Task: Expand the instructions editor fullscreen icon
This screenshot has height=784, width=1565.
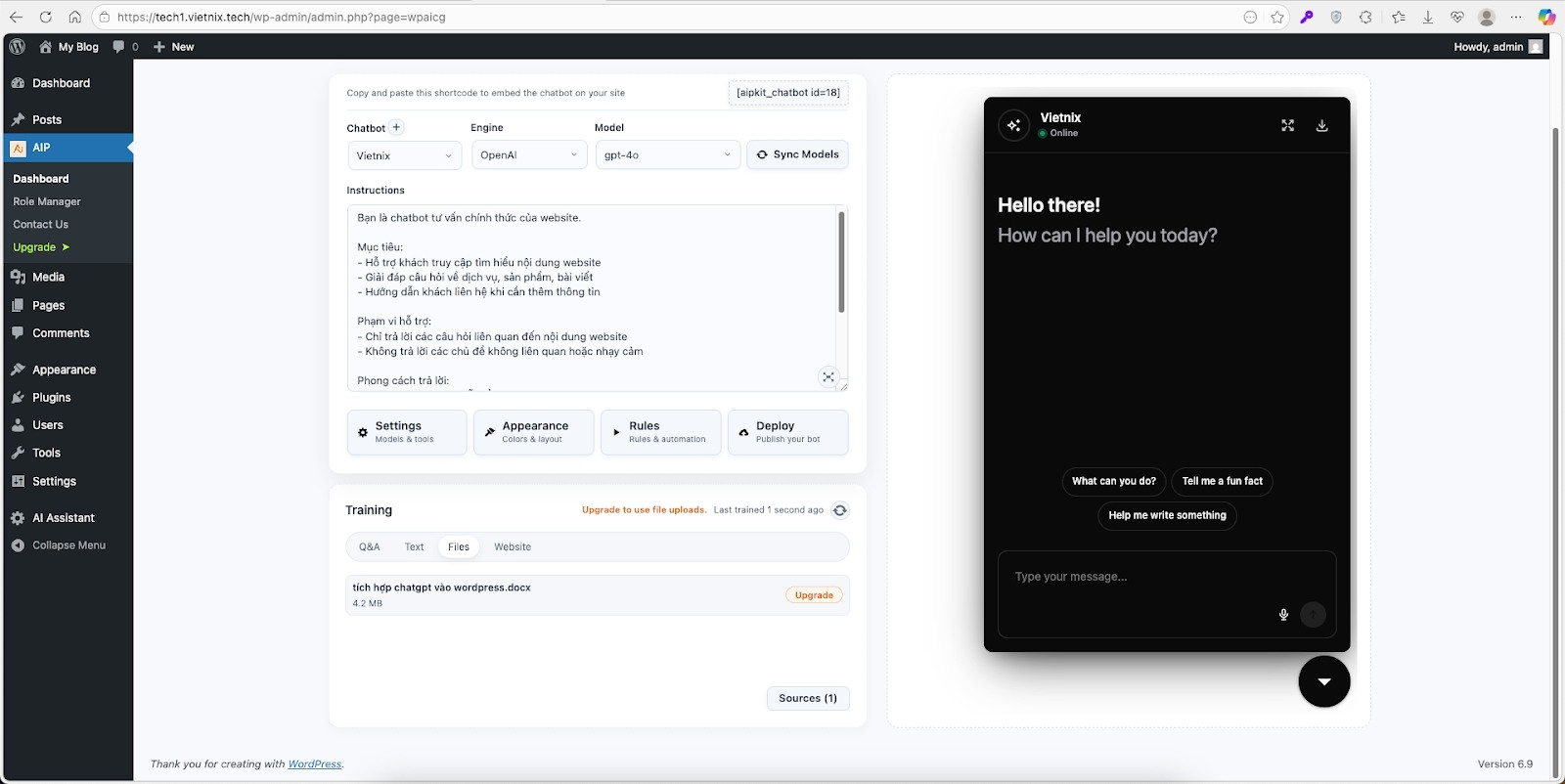Action: (828, 377)
